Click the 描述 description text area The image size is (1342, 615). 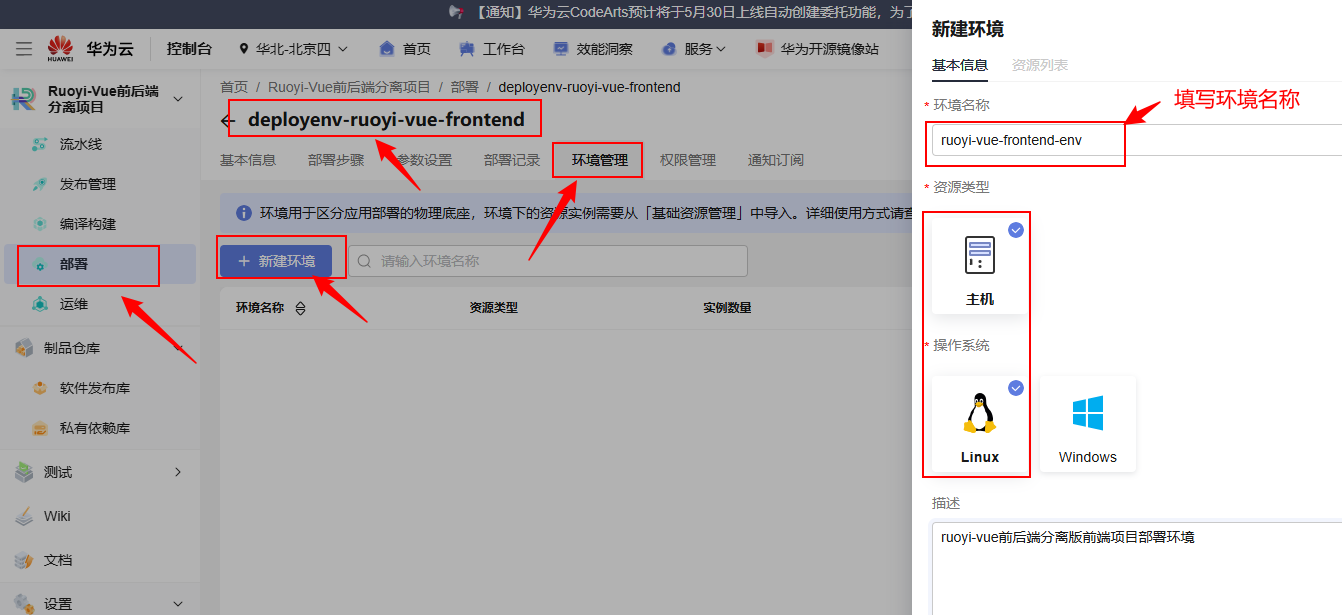click(x=1137, y=568)
